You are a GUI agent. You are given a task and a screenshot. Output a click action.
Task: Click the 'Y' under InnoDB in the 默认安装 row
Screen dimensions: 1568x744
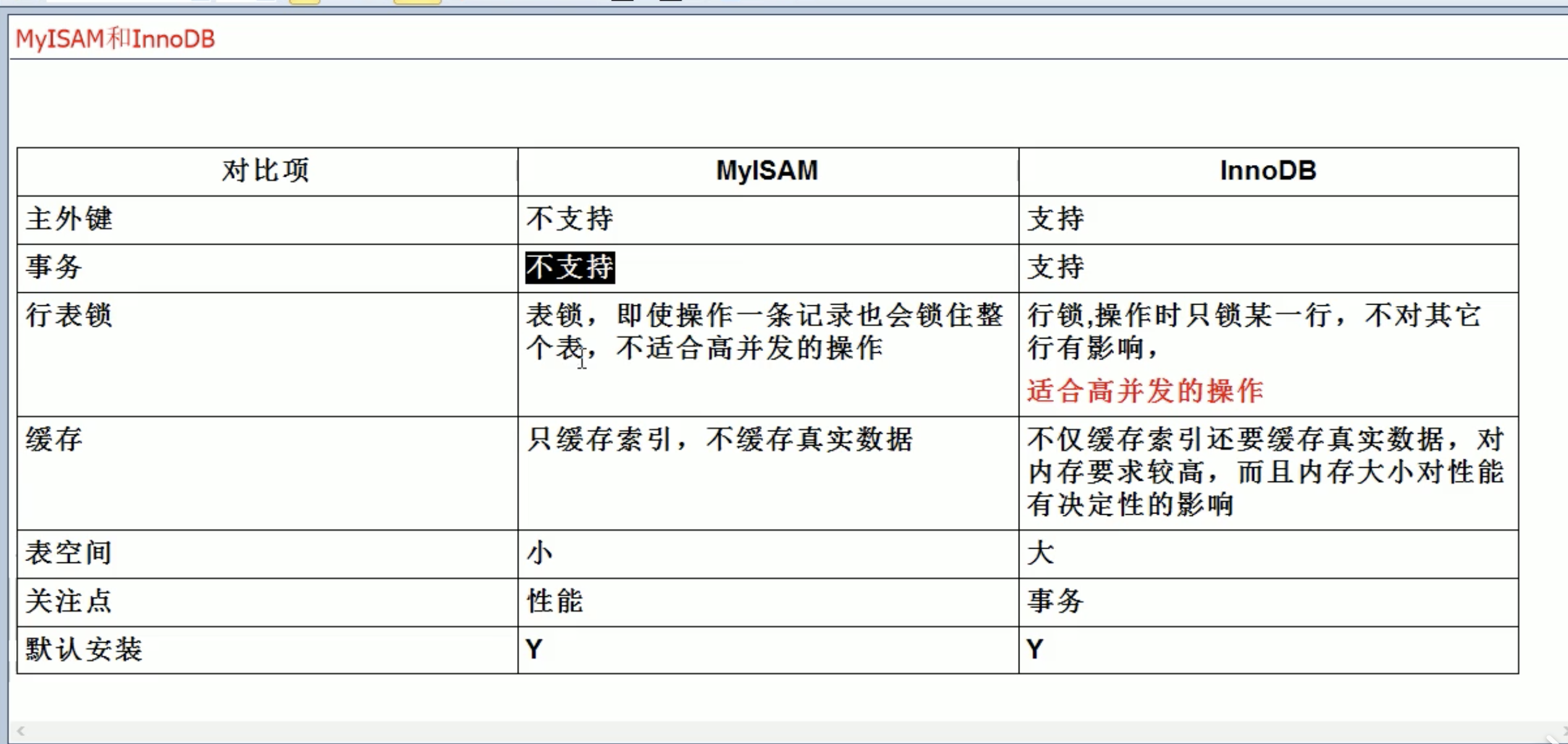[x=1035, y=649]
